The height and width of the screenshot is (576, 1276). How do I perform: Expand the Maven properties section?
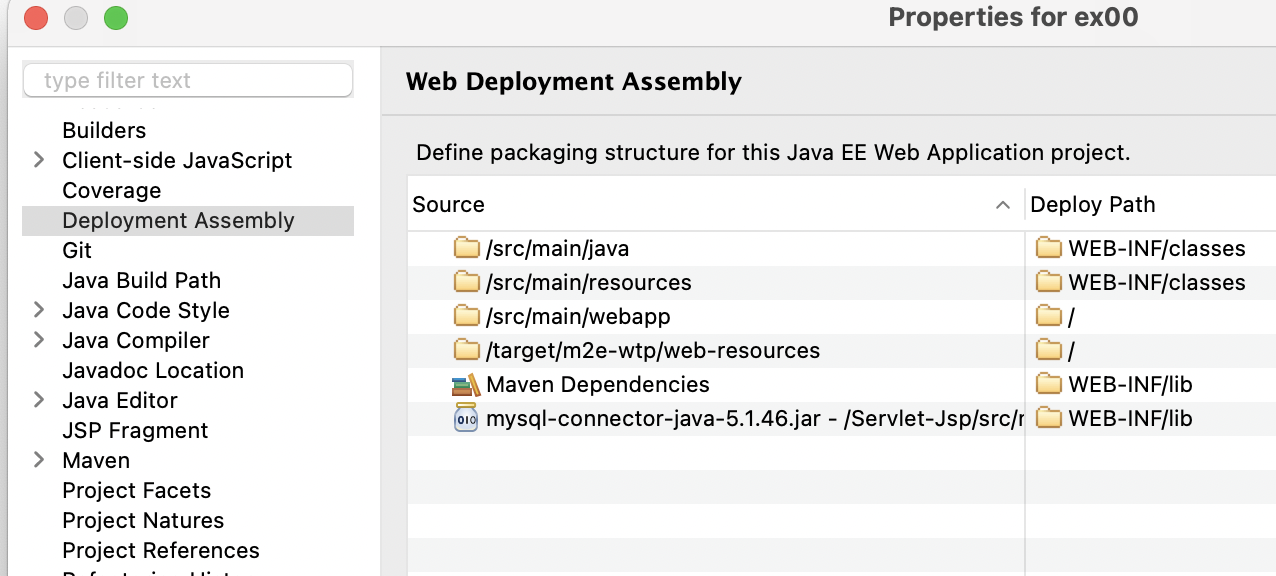pos(39,460)
